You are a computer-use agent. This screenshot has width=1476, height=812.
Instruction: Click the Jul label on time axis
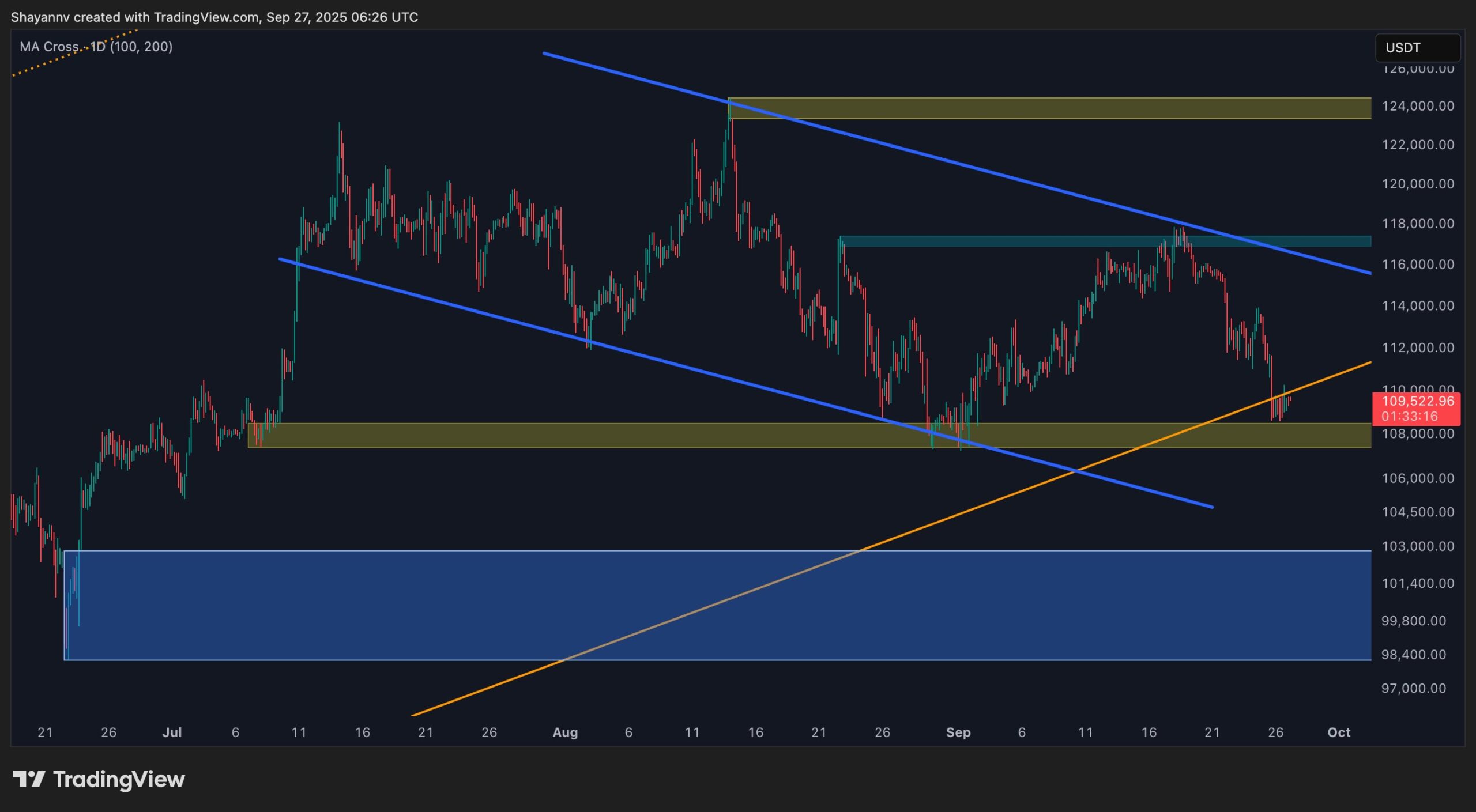click(172, 732)
